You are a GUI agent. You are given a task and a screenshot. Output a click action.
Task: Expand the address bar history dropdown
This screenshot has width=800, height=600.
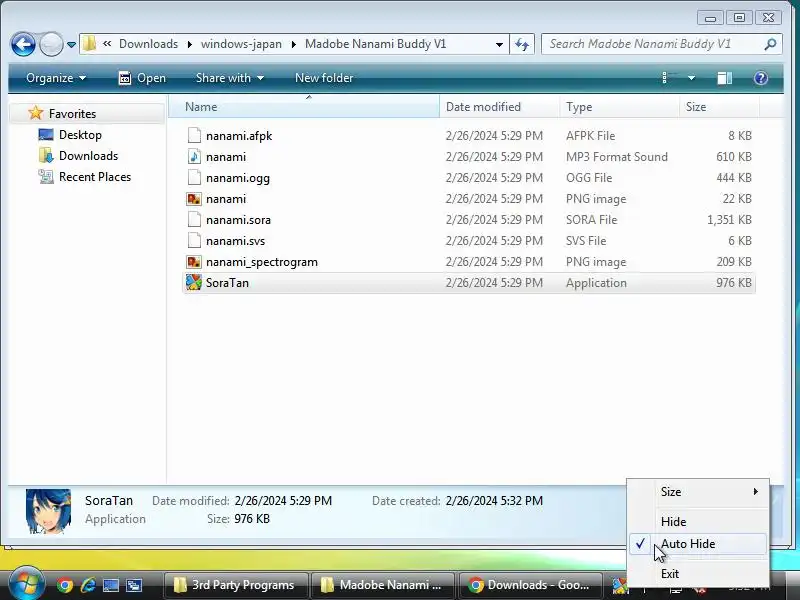click(499, 44)
